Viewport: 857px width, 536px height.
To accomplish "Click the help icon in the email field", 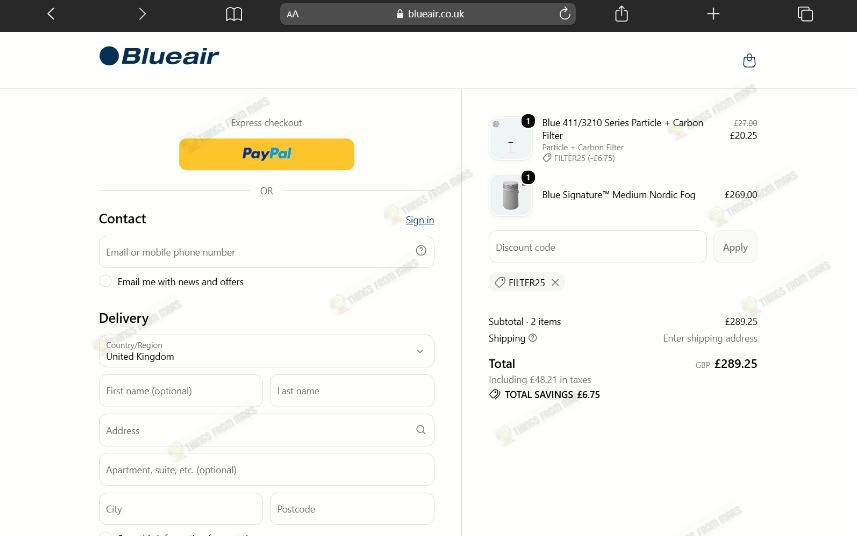I will pyautogui.click(x=421, y=250).
